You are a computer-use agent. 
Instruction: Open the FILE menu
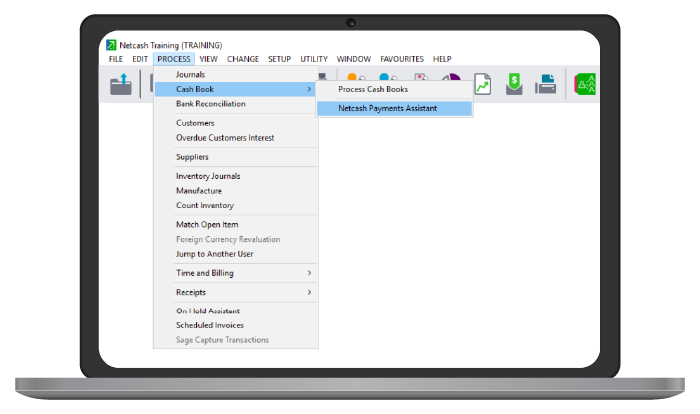click(116, 59)
